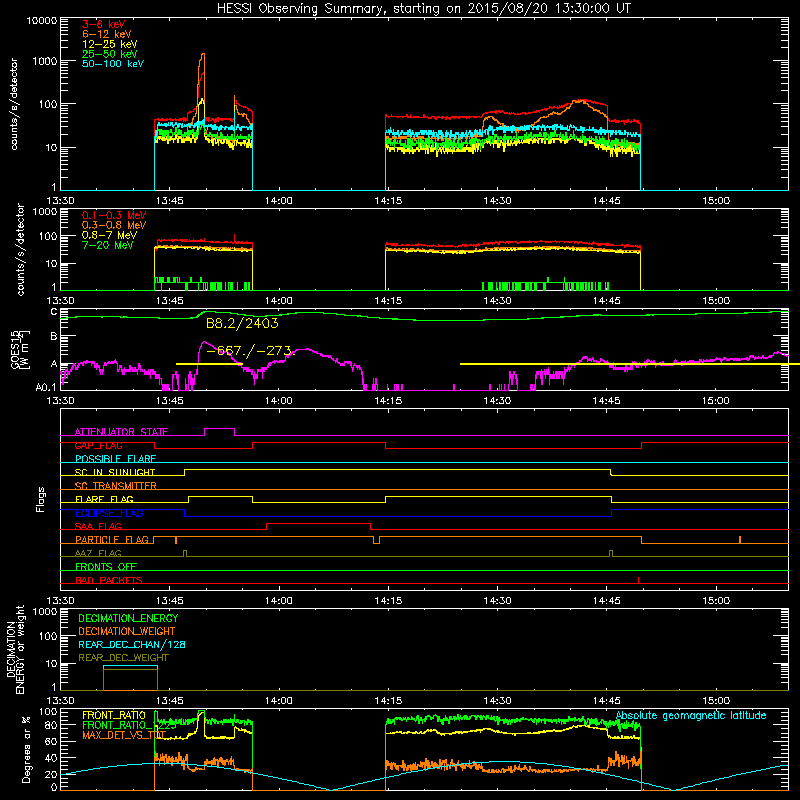Select the yellow 12-25 keV legend label
Screen dimensions: 800x800
109,44
